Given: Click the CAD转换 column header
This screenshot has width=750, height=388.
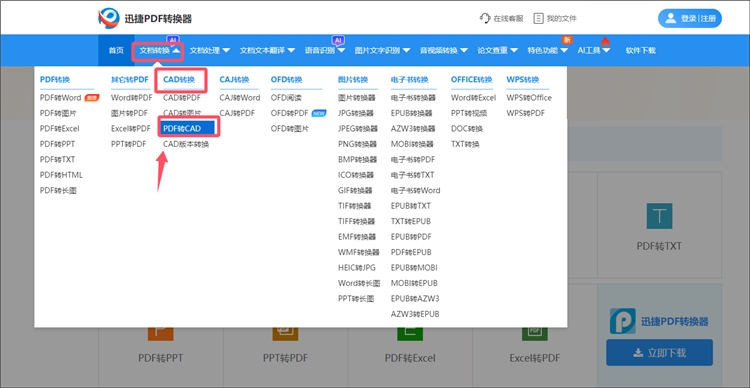Looking at the screenshot, I should click(179, 79).
